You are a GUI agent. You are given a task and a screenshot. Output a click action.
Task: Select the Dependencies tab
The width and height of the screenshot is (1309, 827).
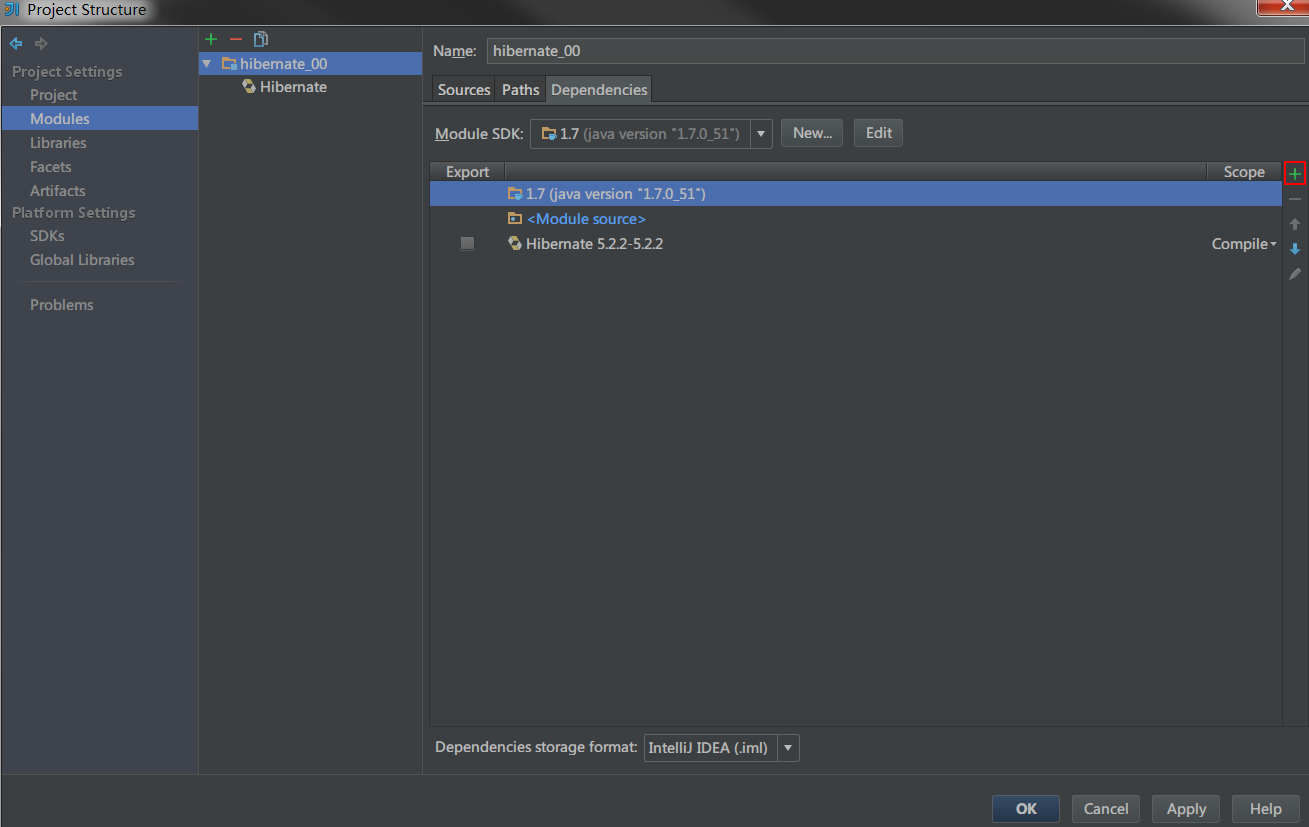599,90
